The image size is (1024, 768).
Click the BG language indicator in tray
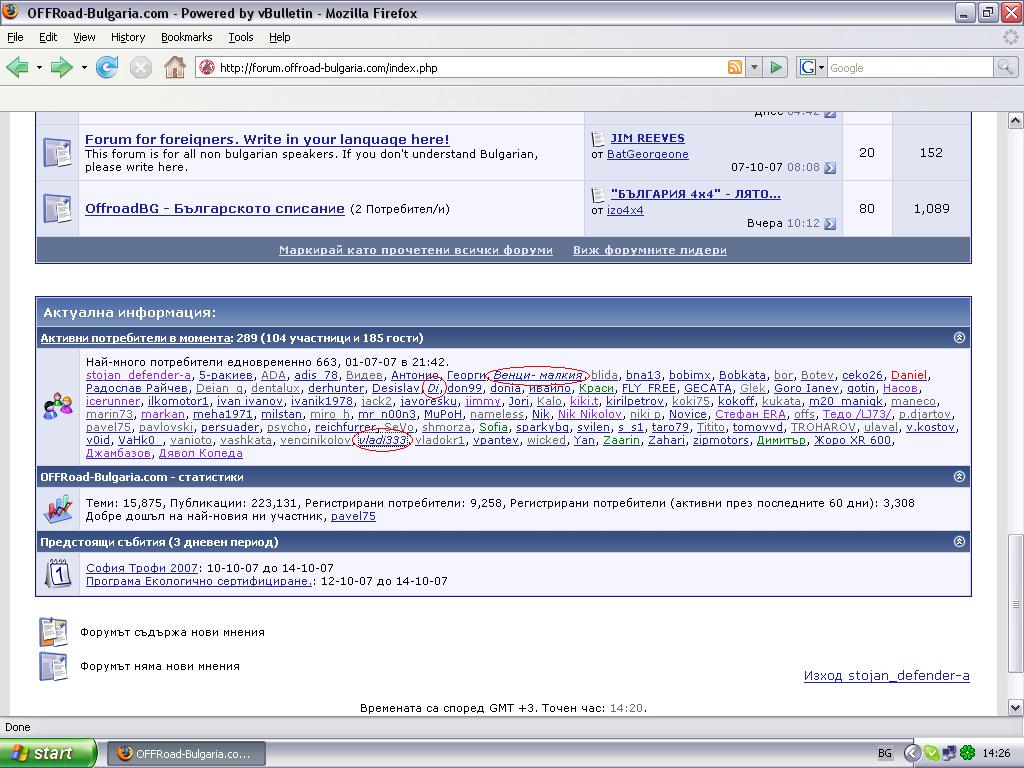pyautogui.click(x=884, y=753)
